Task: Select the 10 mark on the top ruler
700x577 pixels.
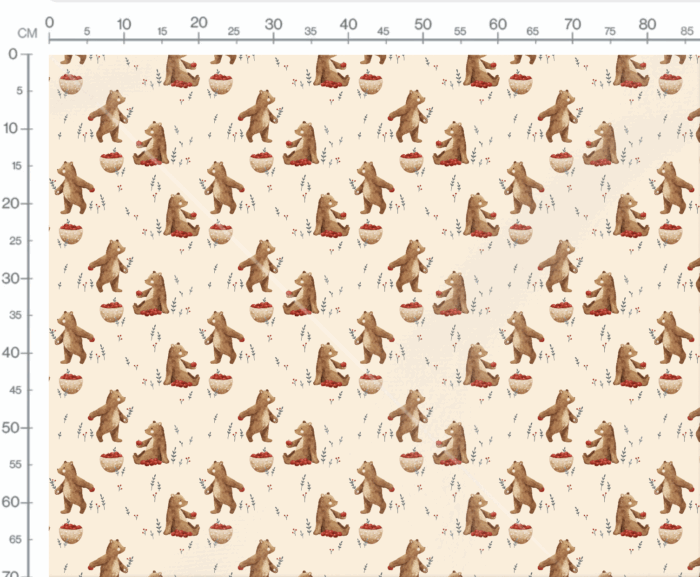Action: pyautogui.click(x=124, y=24)
